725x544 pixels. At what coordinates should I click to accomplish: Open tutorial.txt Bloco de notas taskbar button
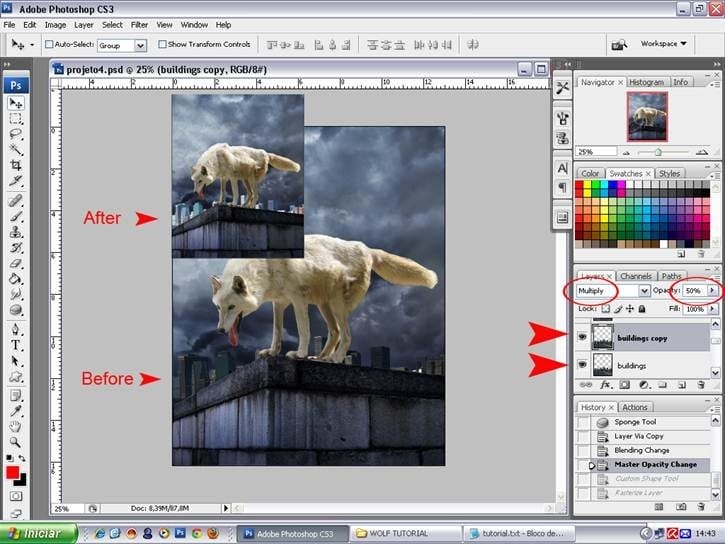[519, 533]
